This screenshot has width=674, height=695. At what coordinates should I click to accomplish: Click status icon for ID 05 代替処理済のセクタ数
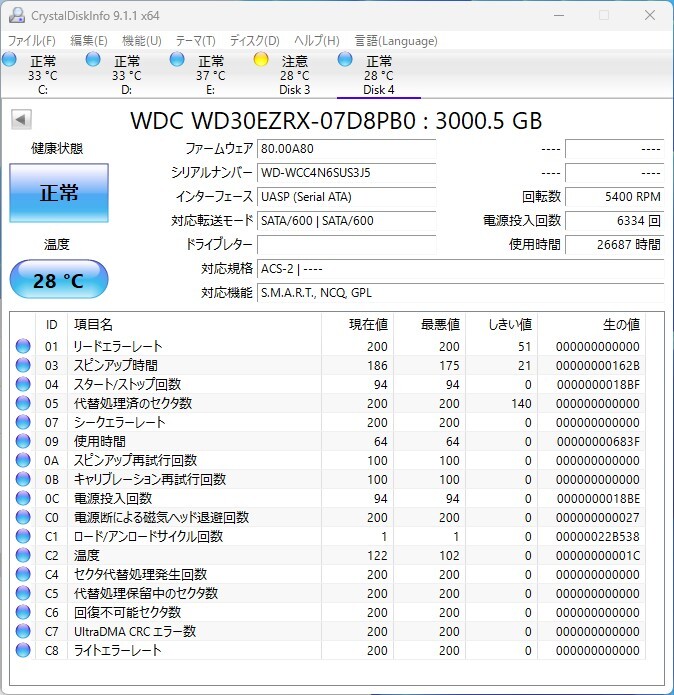pyautogui.click(x=23, y=403)
